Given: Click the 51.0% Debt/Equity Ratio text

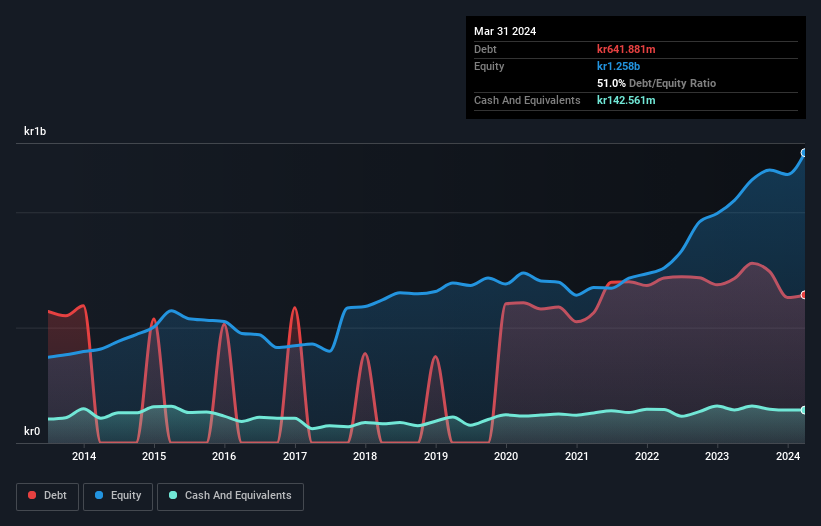Looking at the screenshot, I should [656, 83].
